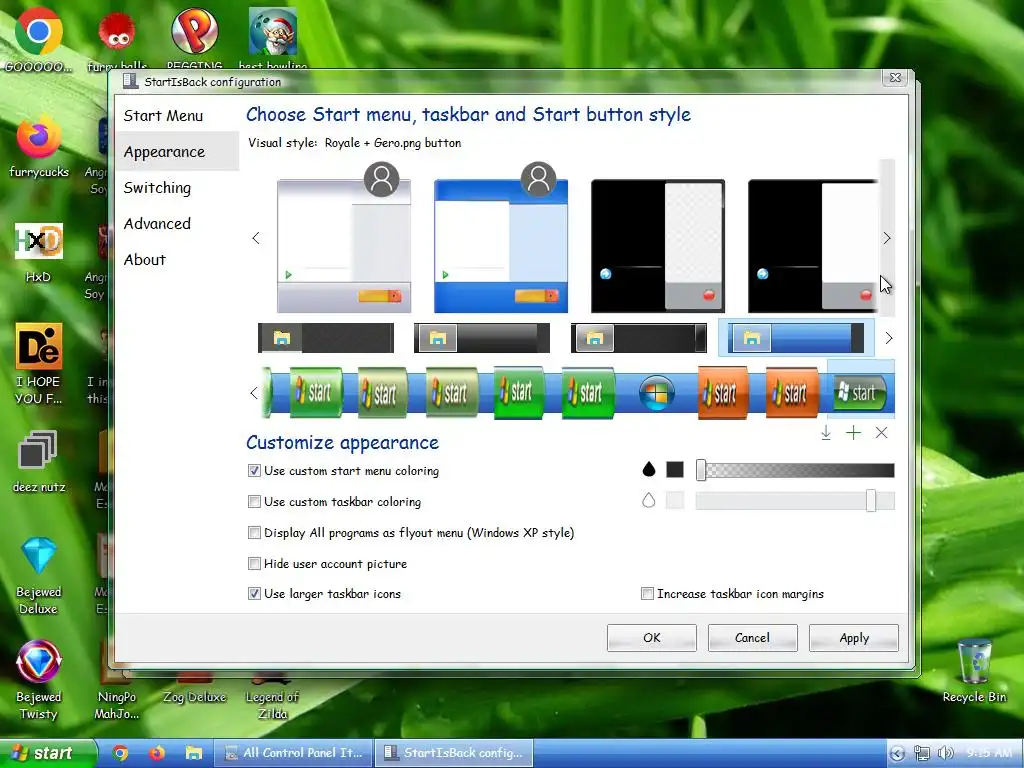
Task: Open the Google Chrome desktop shortcut
Action: [39, 38]
